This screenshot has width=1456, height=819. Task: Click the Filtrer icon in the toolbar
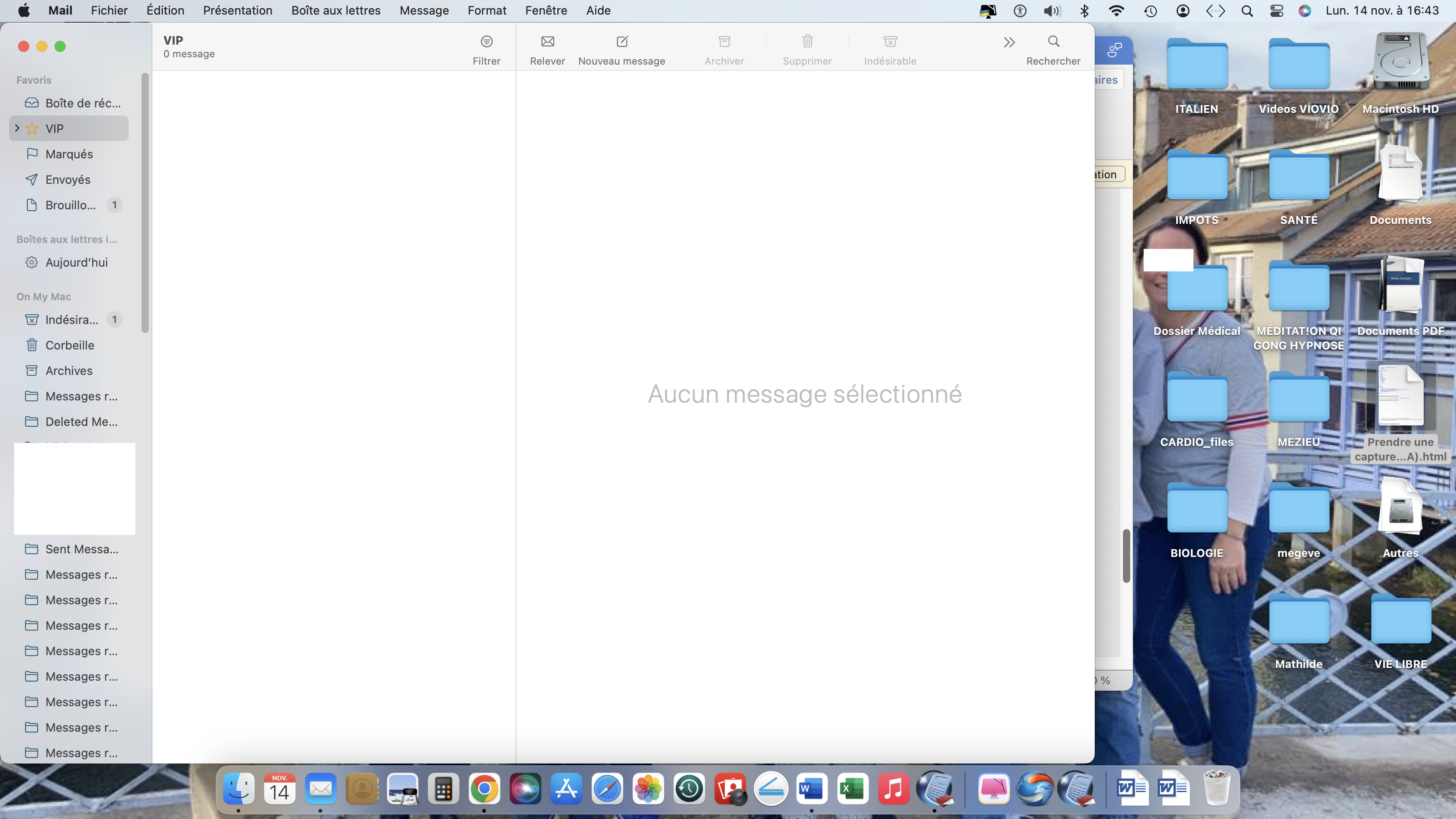pyautogui.click(x=486, y=42)
